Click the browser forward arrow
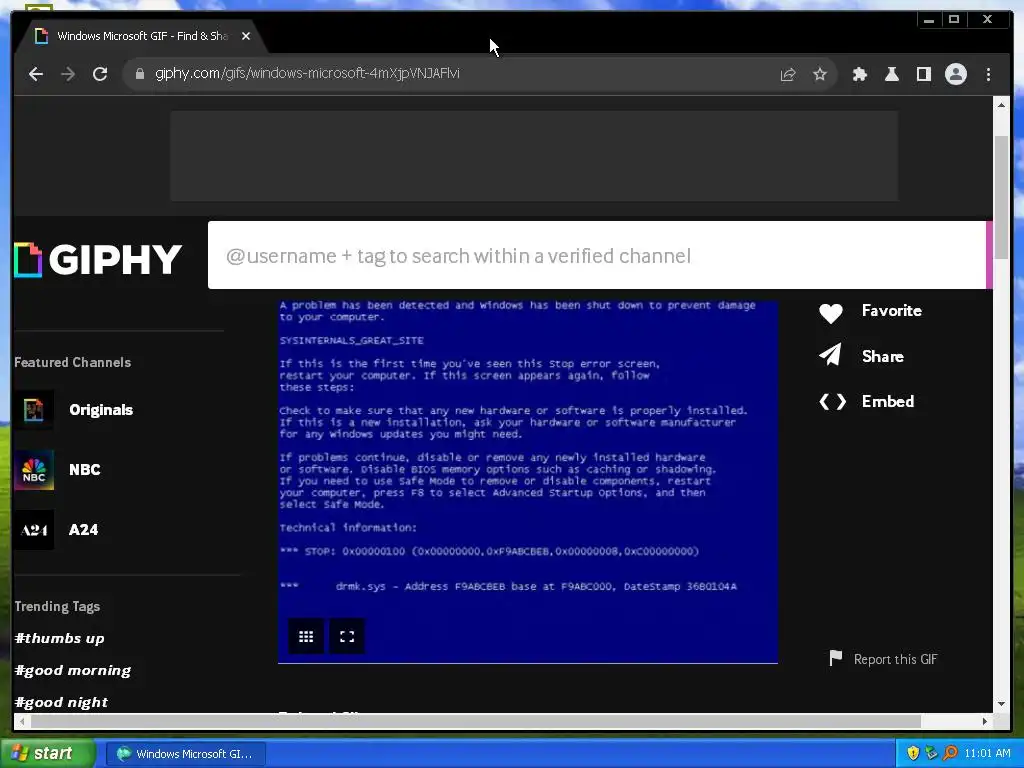This screenshot has width=1024, height=768. tap(68, 74)
